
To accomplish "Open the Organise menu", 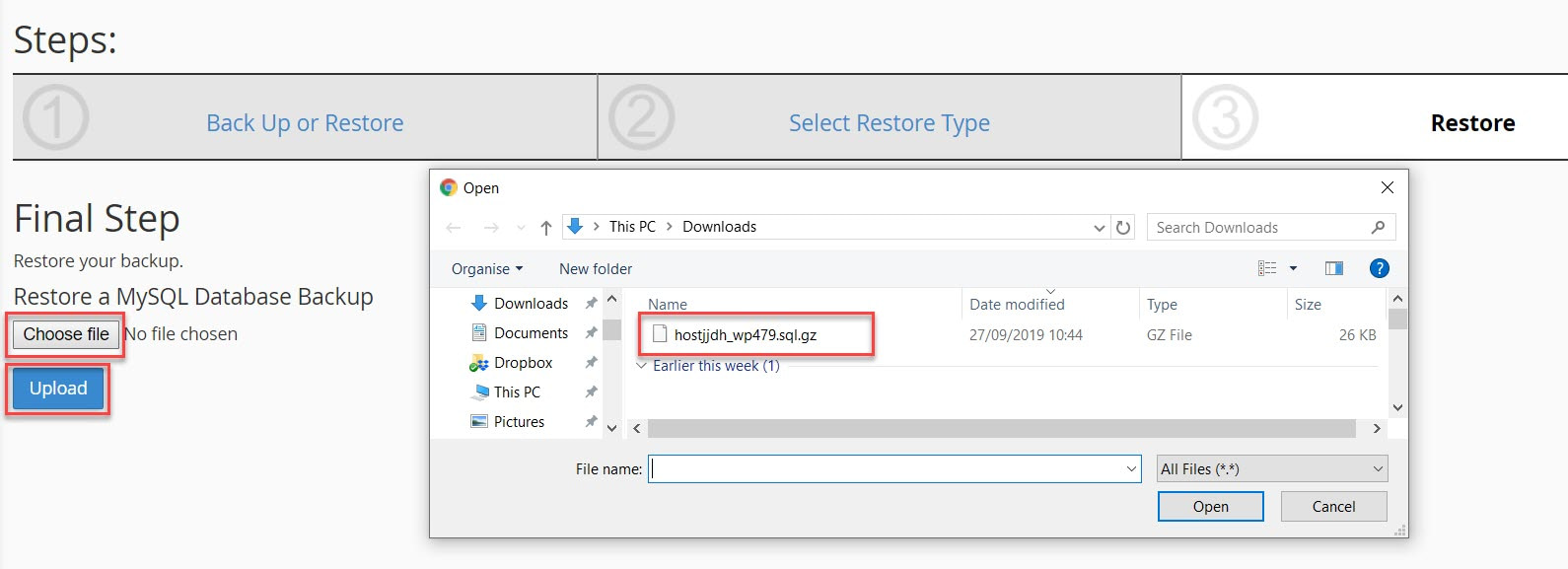I will click(487, 269).
